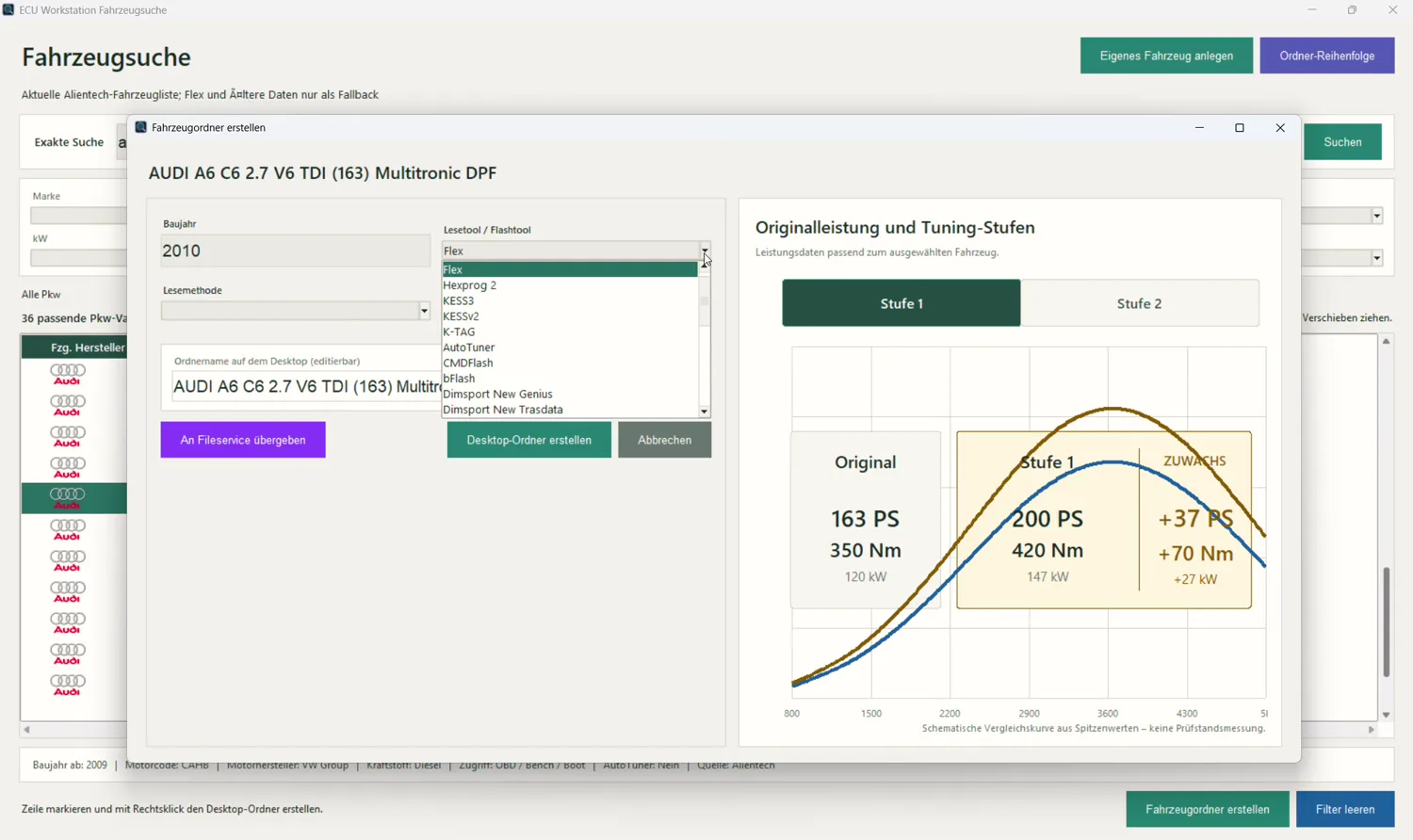Expand the Lesemethode dropdown
Screen dimensions: 1413x840
point(424,311)
